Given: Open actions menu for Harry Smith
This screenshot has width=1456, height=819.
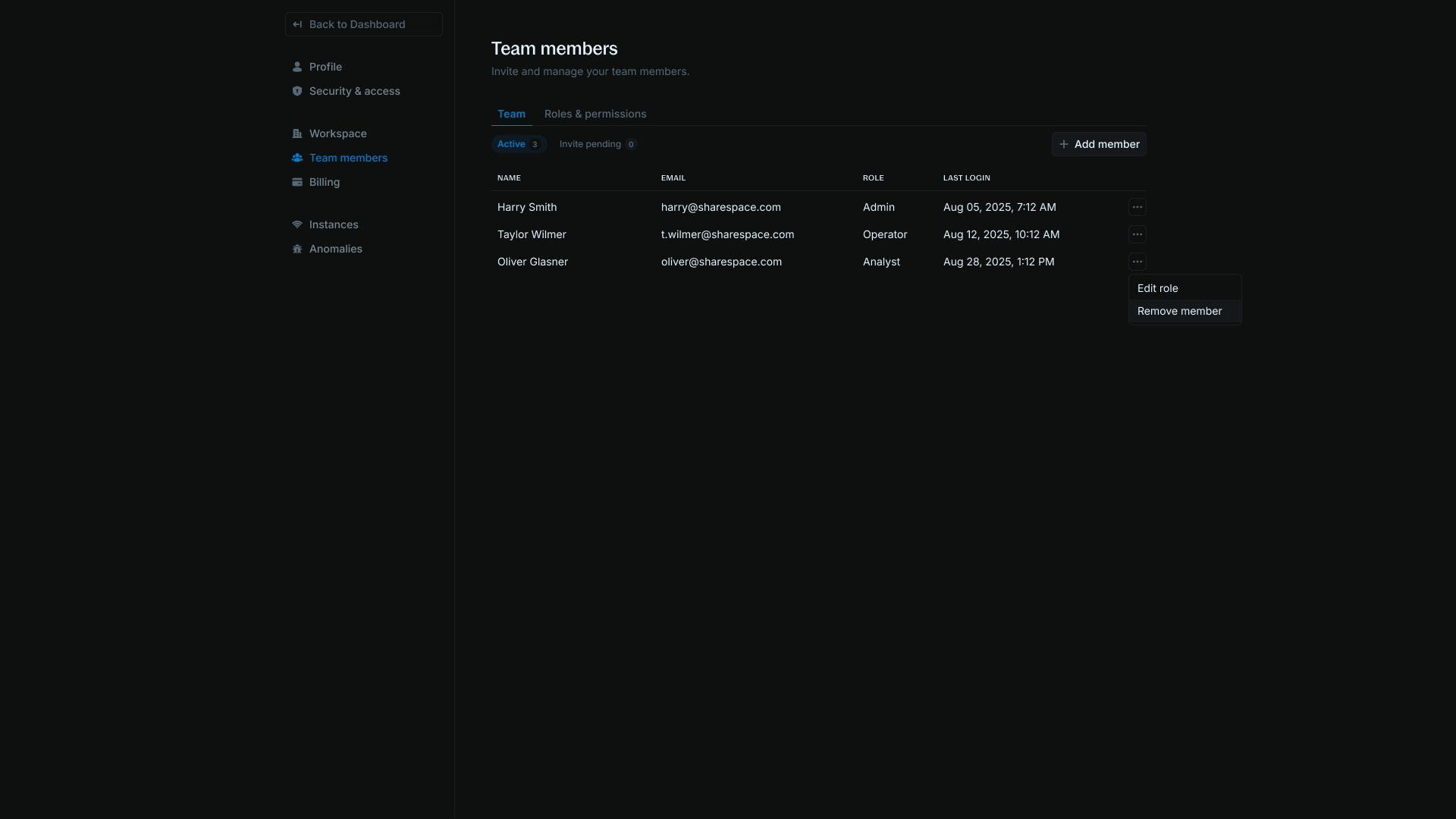Looking at the screenshot, I should click(x=1137, y=207).
